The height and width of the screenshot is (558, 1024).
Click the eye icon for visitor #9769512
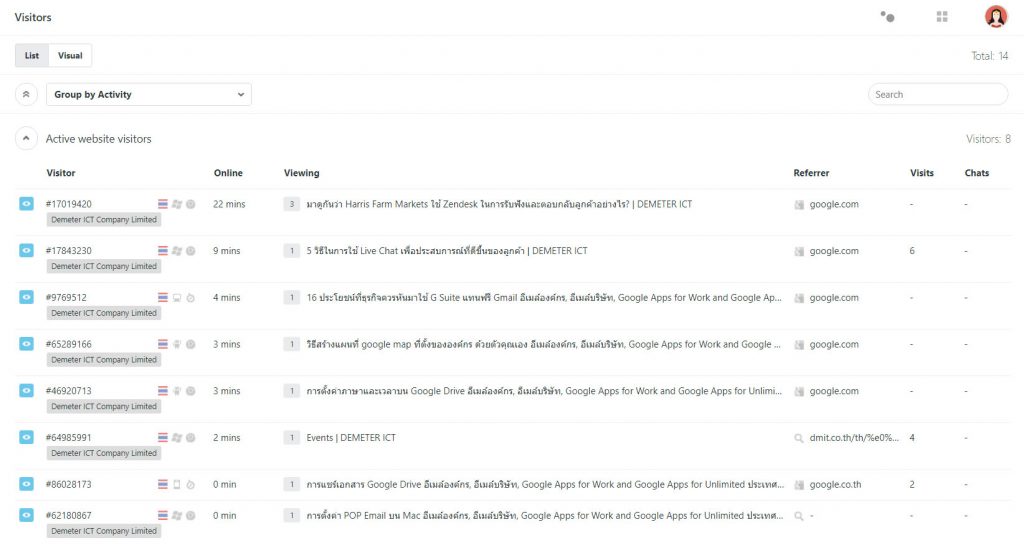pyautogui.click(x=26, y=297)
